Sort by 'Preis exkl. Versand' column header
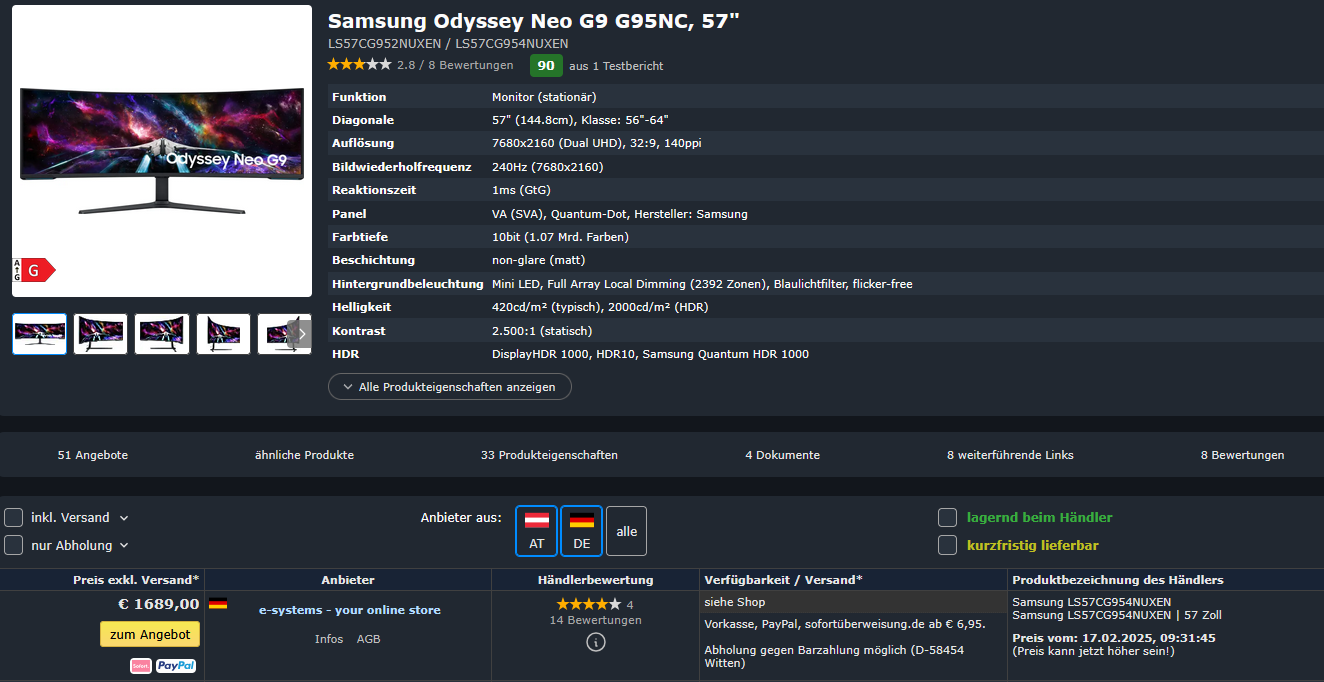This screenshot has width=1324, height=682. (136, 580)
